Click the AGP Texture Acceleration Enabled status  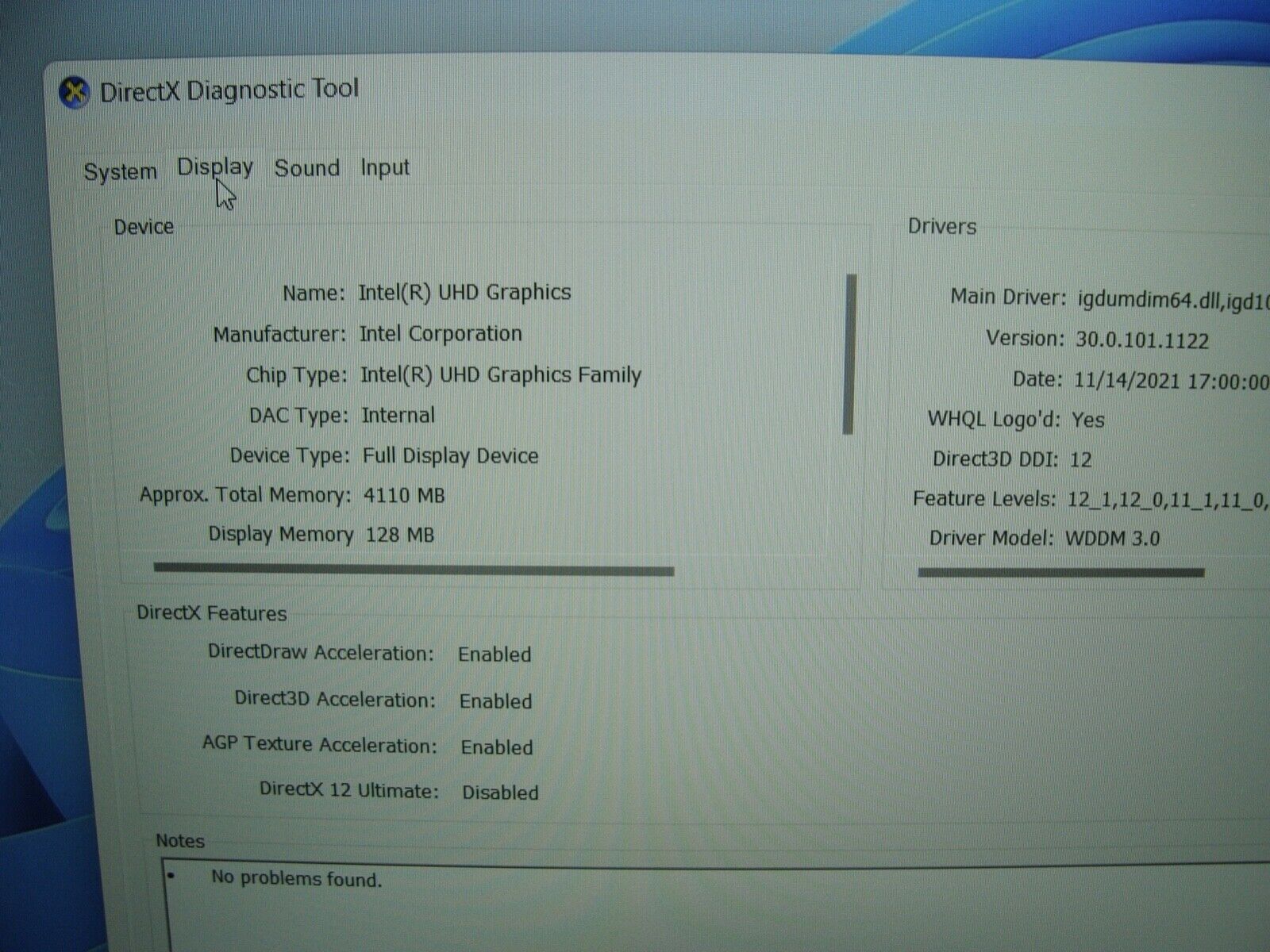(497, 747)
